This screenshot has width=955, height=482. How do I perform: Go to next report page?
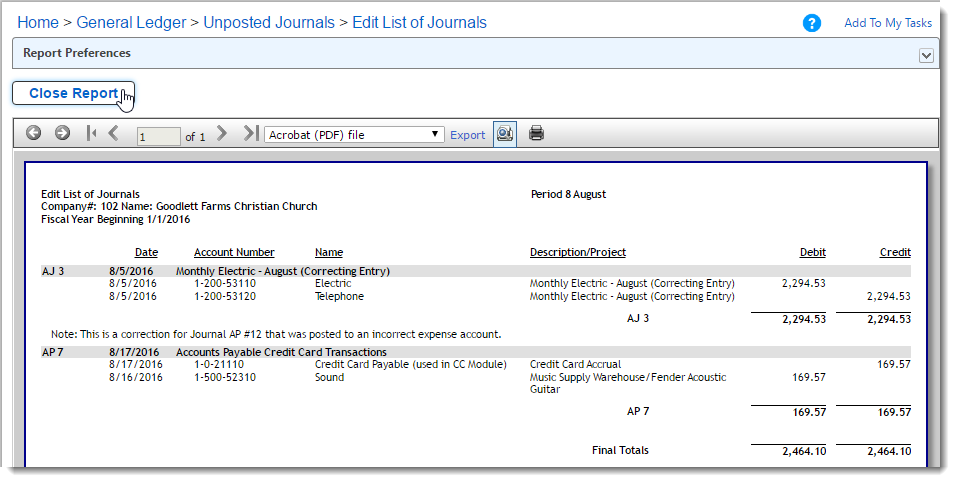click(222, 133)
